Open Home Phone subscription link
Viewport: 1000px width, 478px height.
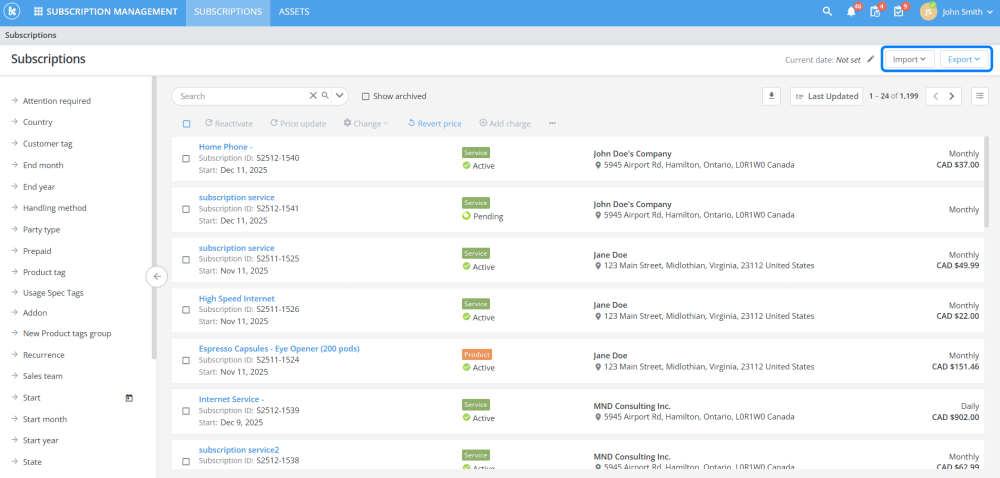click(x=226, y=147)
